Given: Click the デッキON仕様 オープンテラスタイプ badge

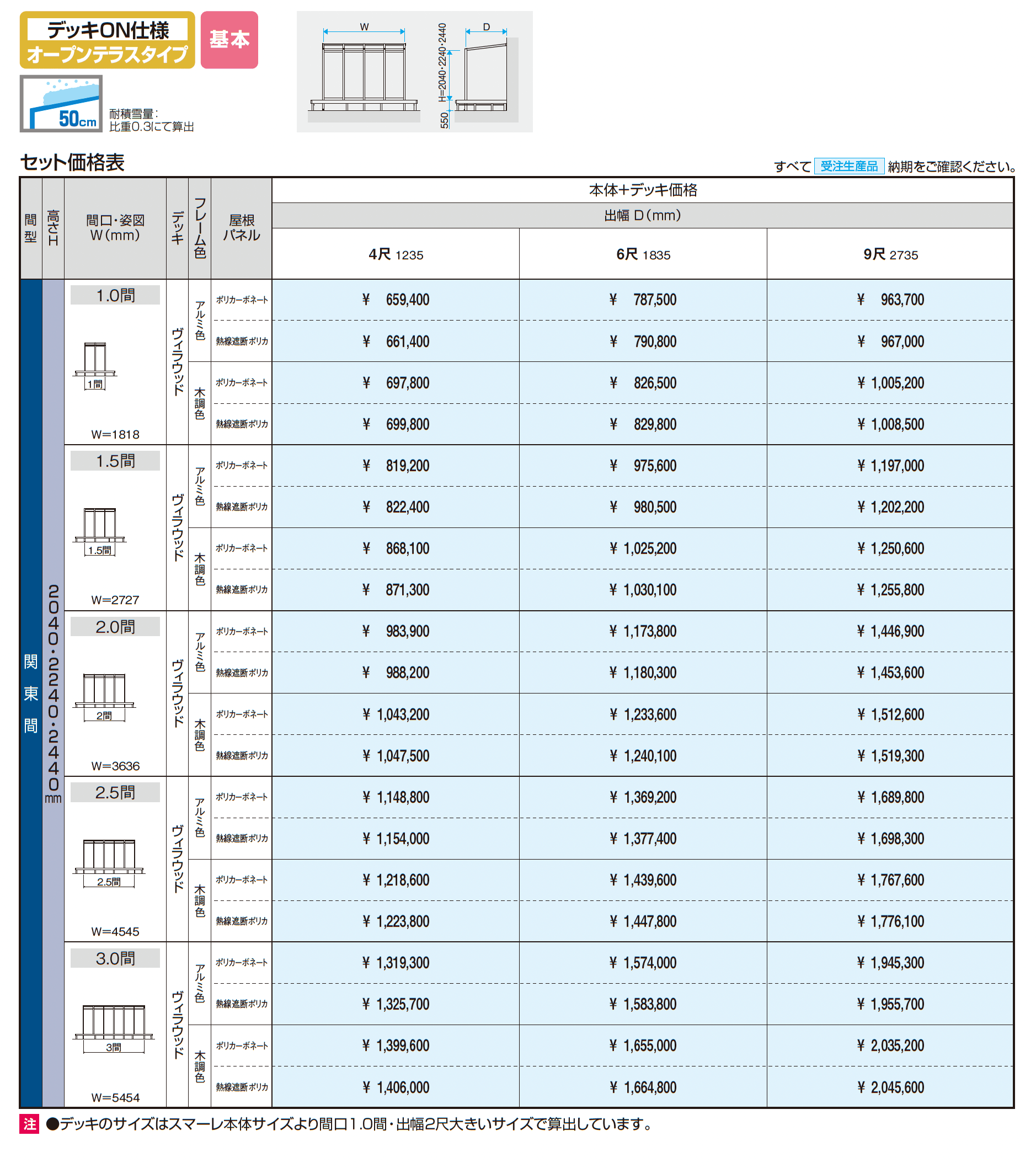Looking at the screenshot, I should (x=108, y=40).
